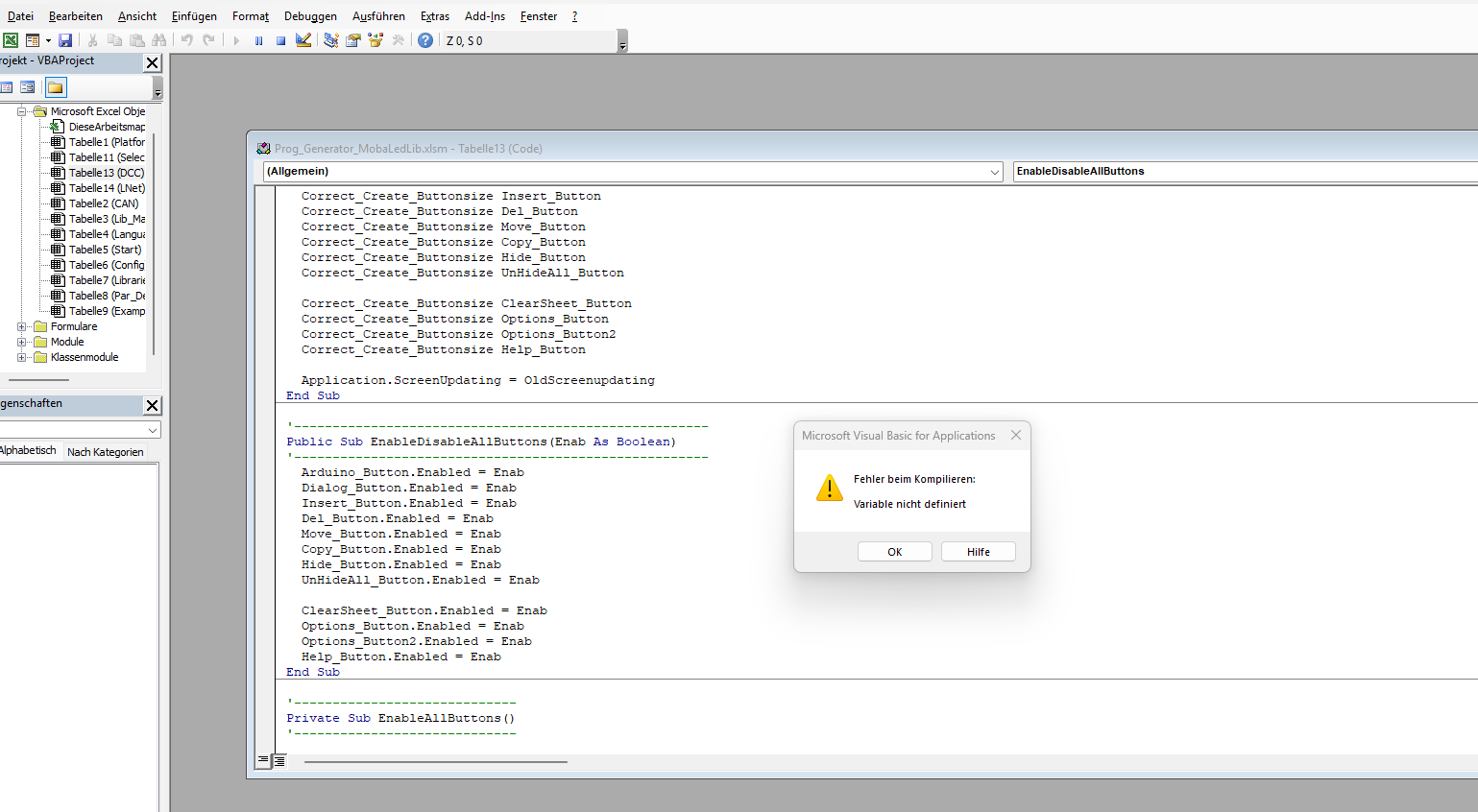Viewport: 1478px width, 812px height.
Task: Switch to Procedure View at the code window bottom
Action: click(x=263, y=761)
